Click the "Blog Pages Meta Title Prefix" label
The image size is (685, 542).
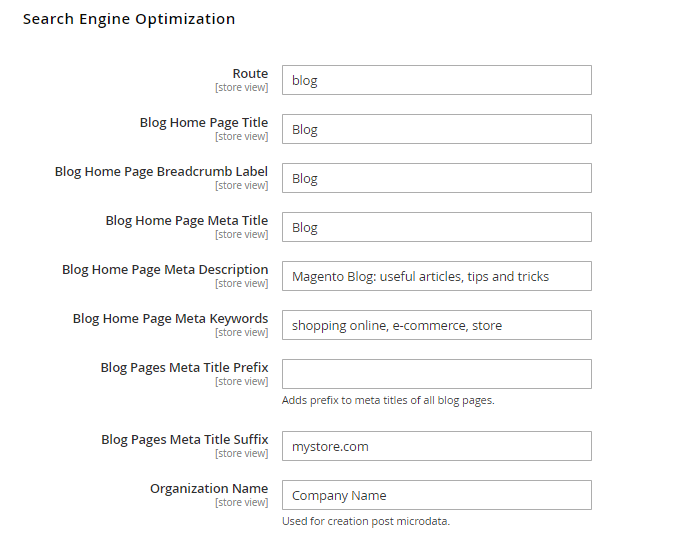tap(184, 367)
